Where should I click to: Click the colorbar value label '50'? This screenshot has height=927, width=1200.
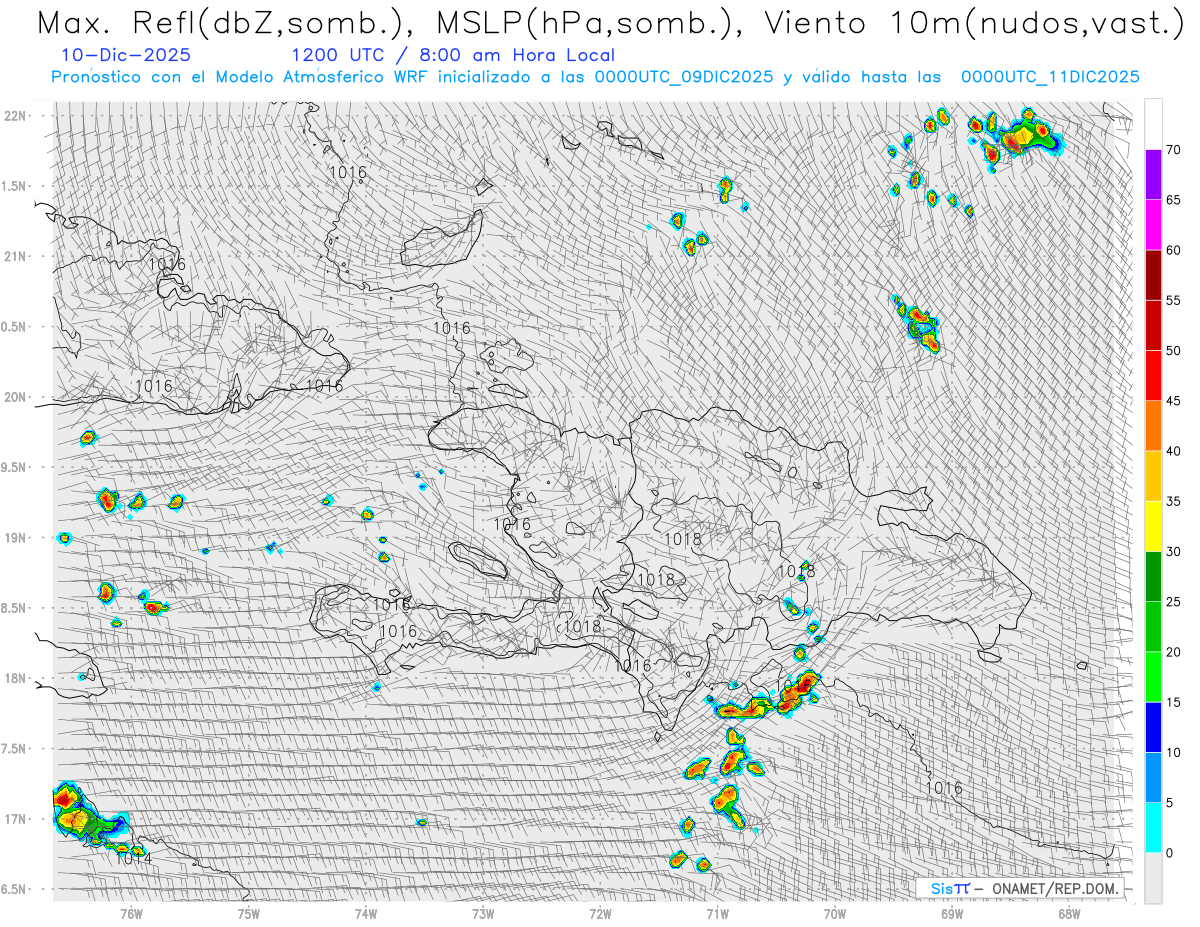(x=1173, y=351)
